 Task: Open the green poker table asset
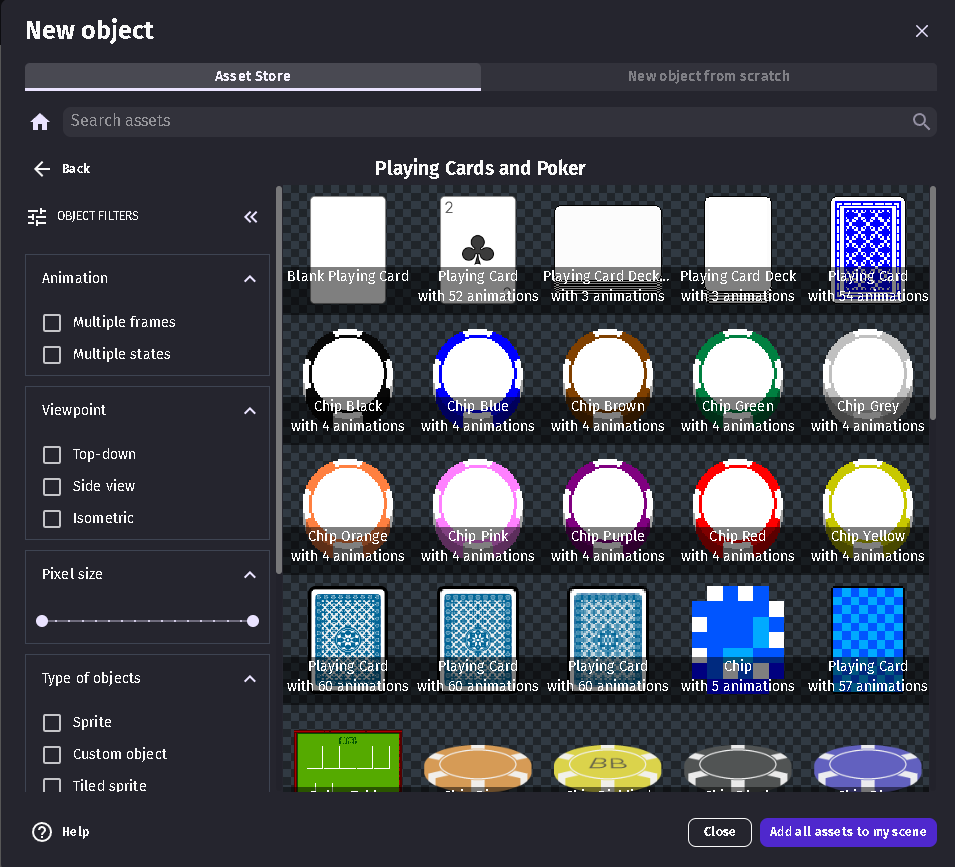tap(348, 761)
